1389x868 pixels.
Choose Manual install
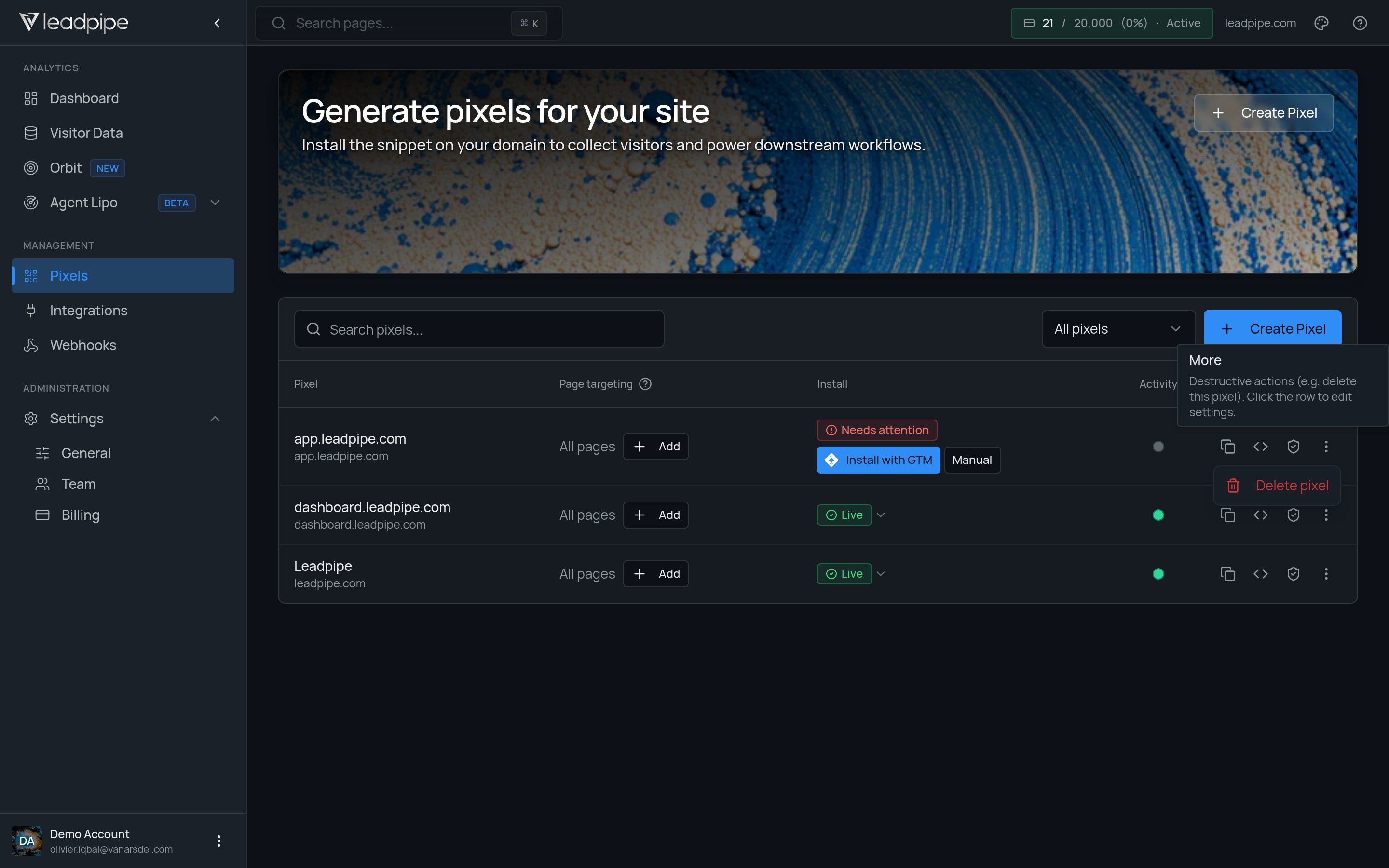pyautogui.click(x=972, y=460)
